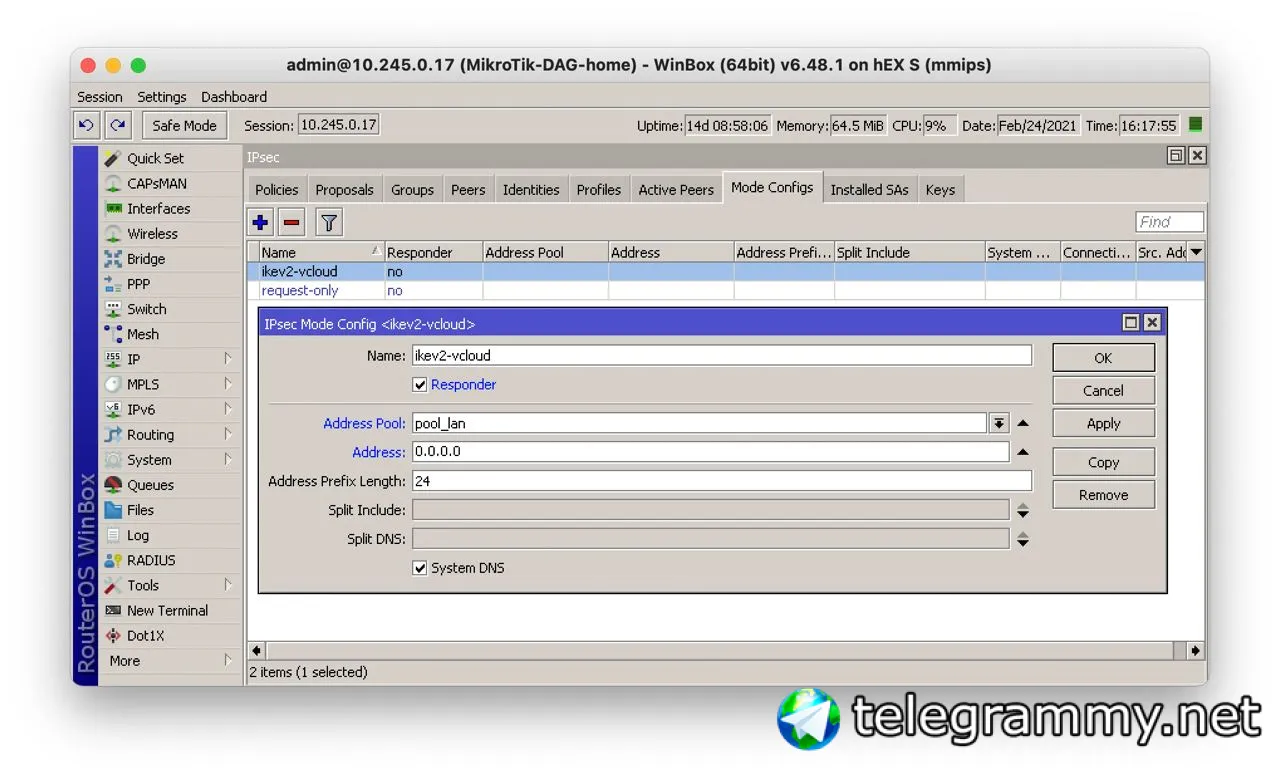The image size is (1280, 779).
Task: Click the Find search box
Action: tap(1169, 222)
